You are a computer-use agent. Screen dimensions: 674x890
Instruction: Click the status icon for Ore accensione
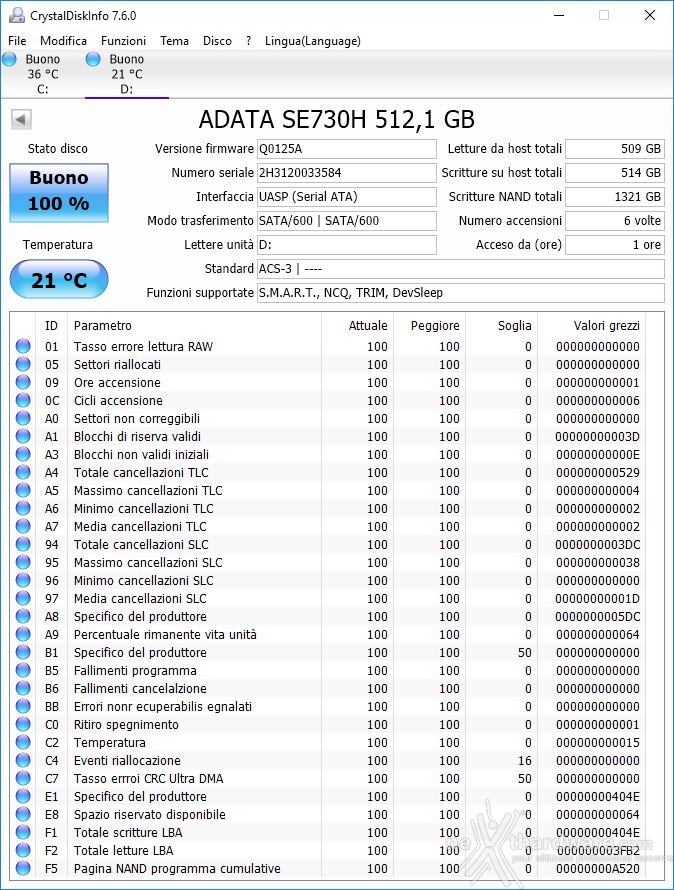(23, 383)
